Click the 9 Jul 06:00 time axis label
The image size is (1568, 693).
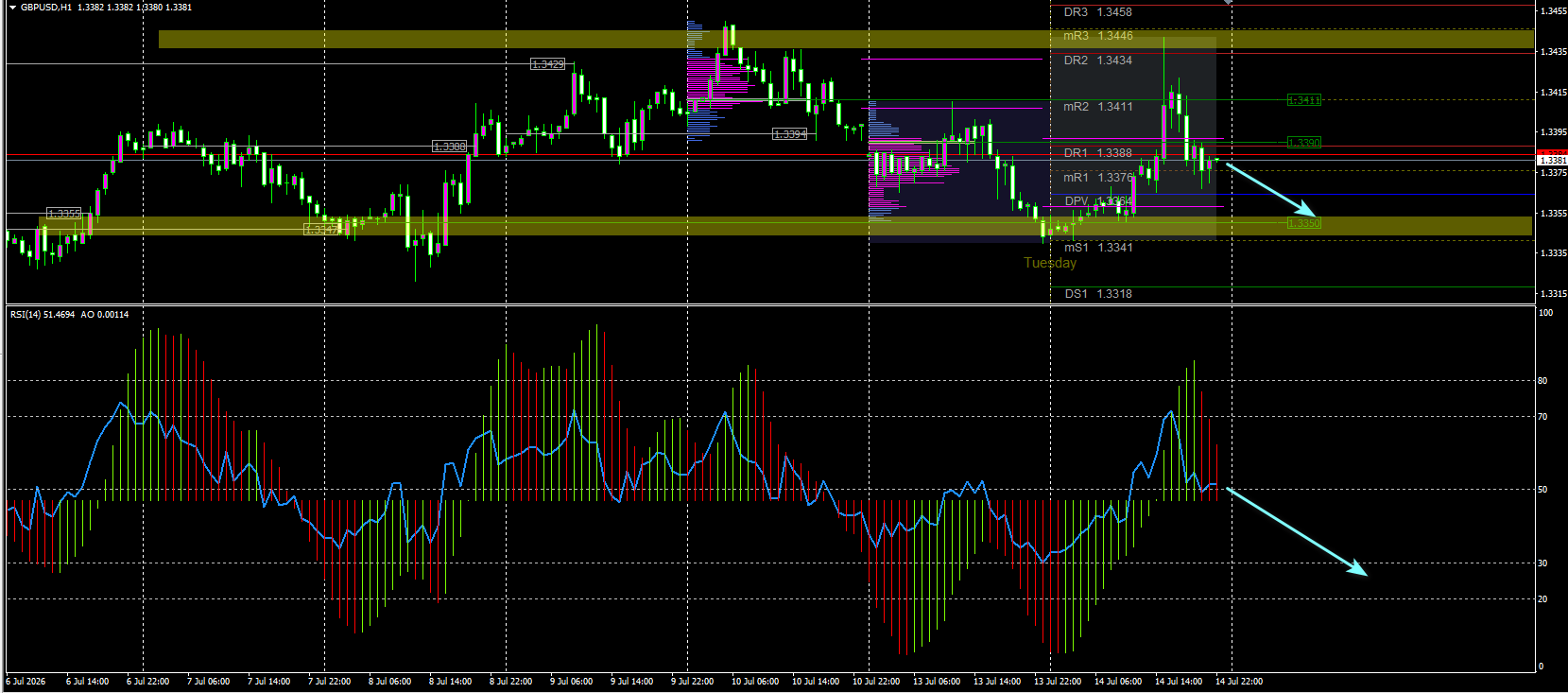click(x=571, y=682)
